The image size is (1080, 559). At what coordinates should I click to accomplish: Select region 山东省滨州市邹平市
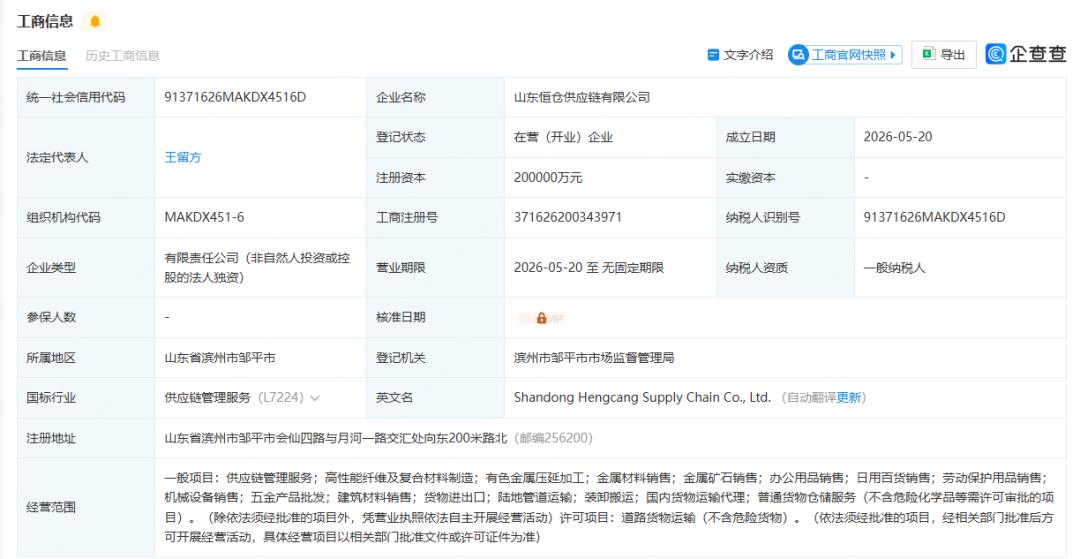(x=220, y=358)
